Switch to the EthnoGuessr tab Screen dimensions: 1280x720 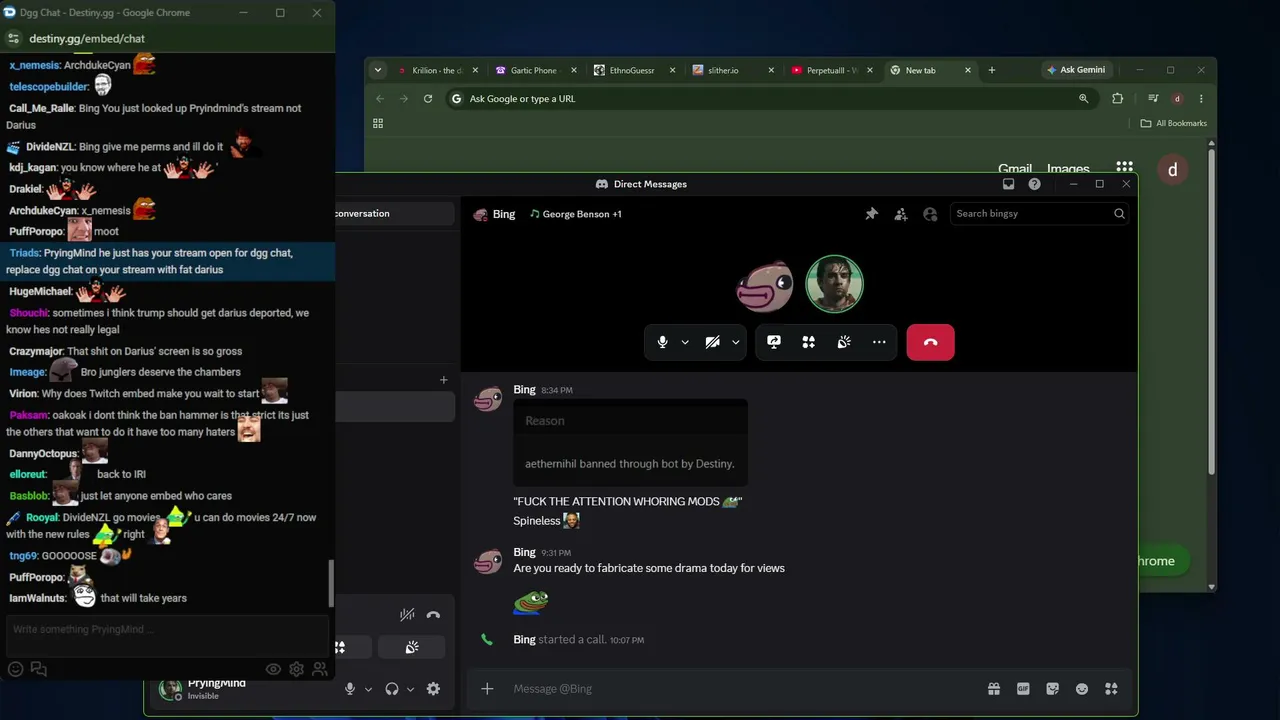tap(633, 70)
